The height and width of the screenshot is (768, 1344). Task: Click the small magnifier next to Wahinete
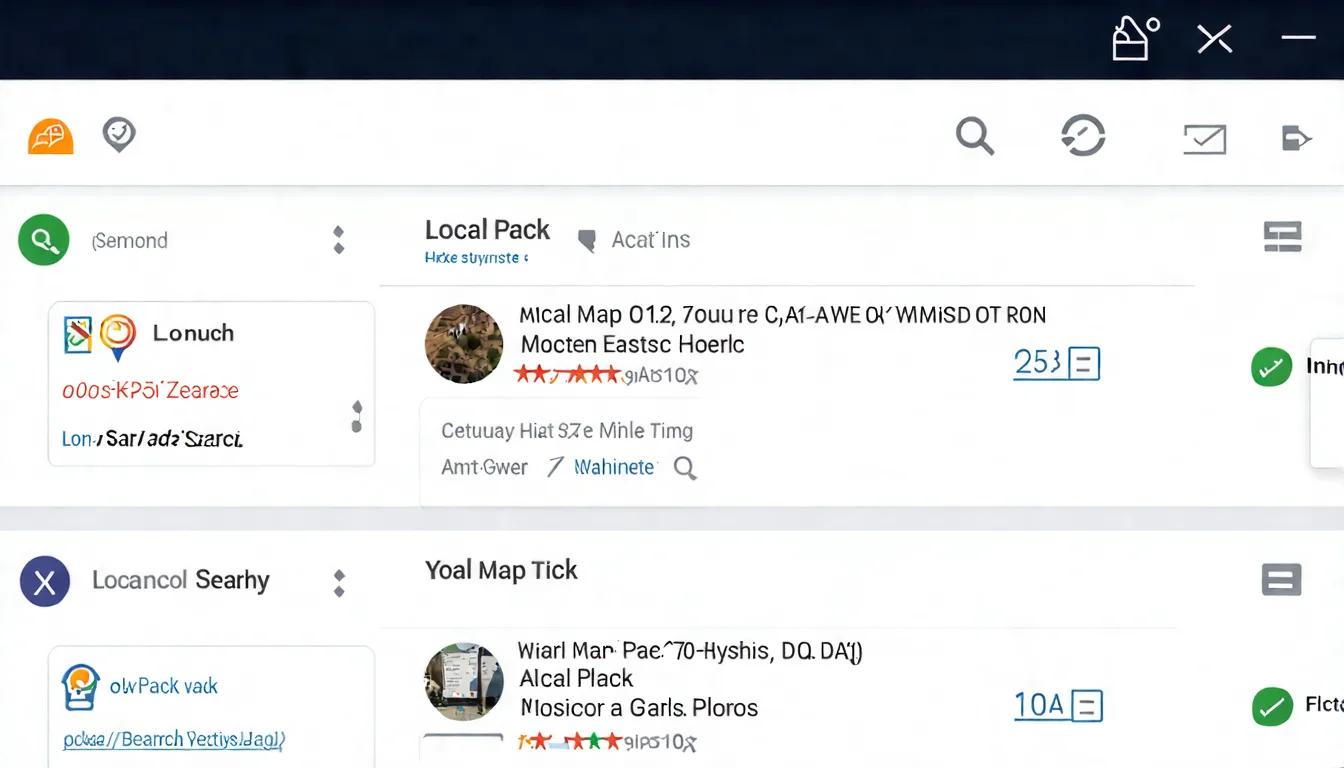685,468
